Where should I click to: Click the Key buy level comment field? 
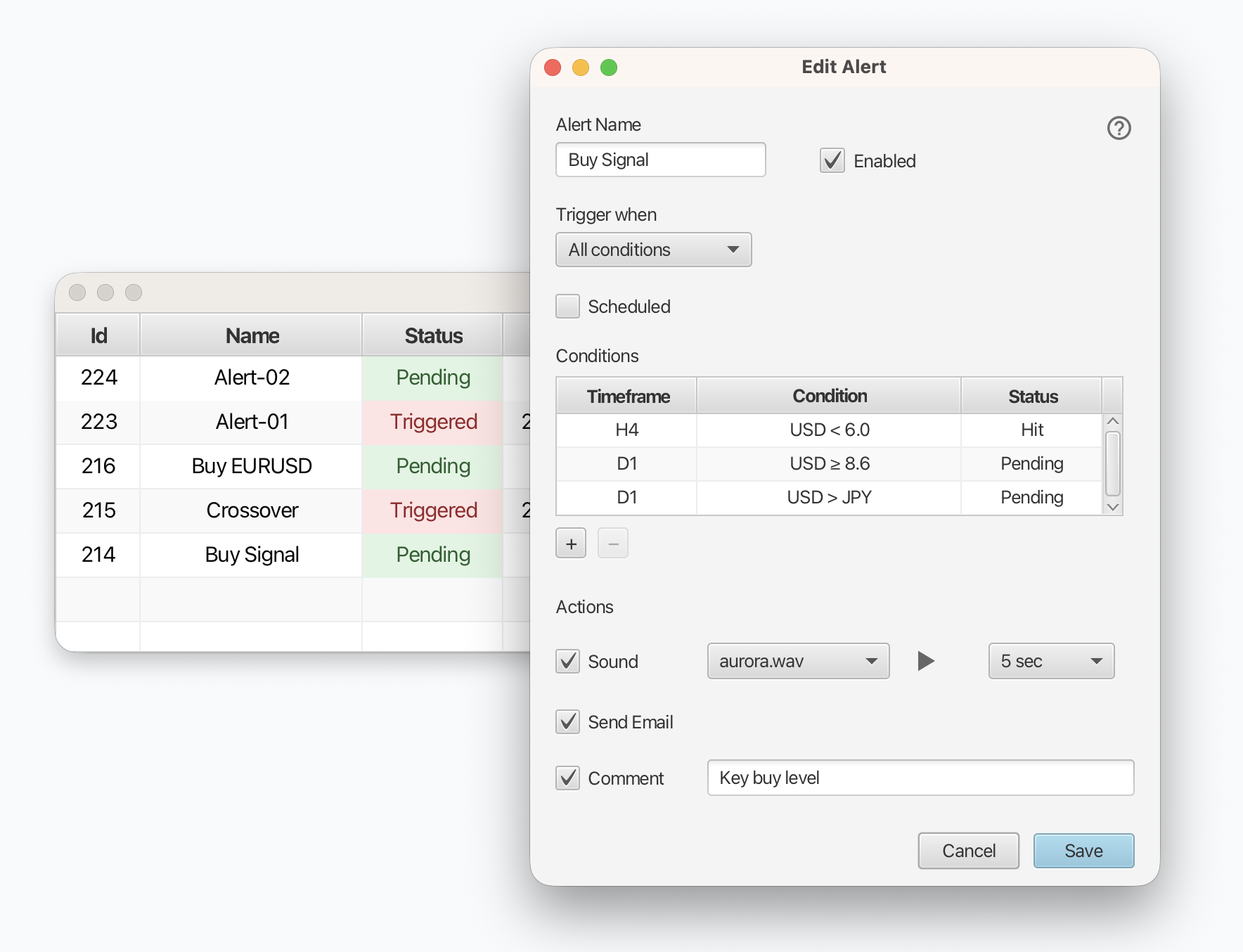[x=921, y=778]
